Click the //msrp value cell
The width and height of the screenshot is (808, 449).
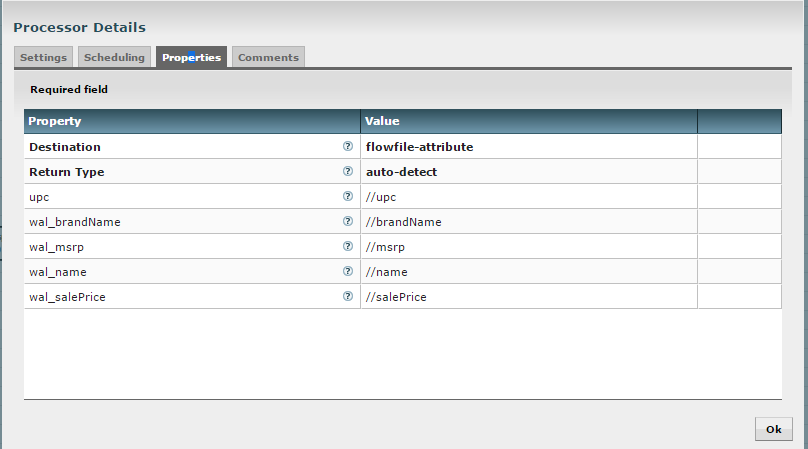pos(528,247)
